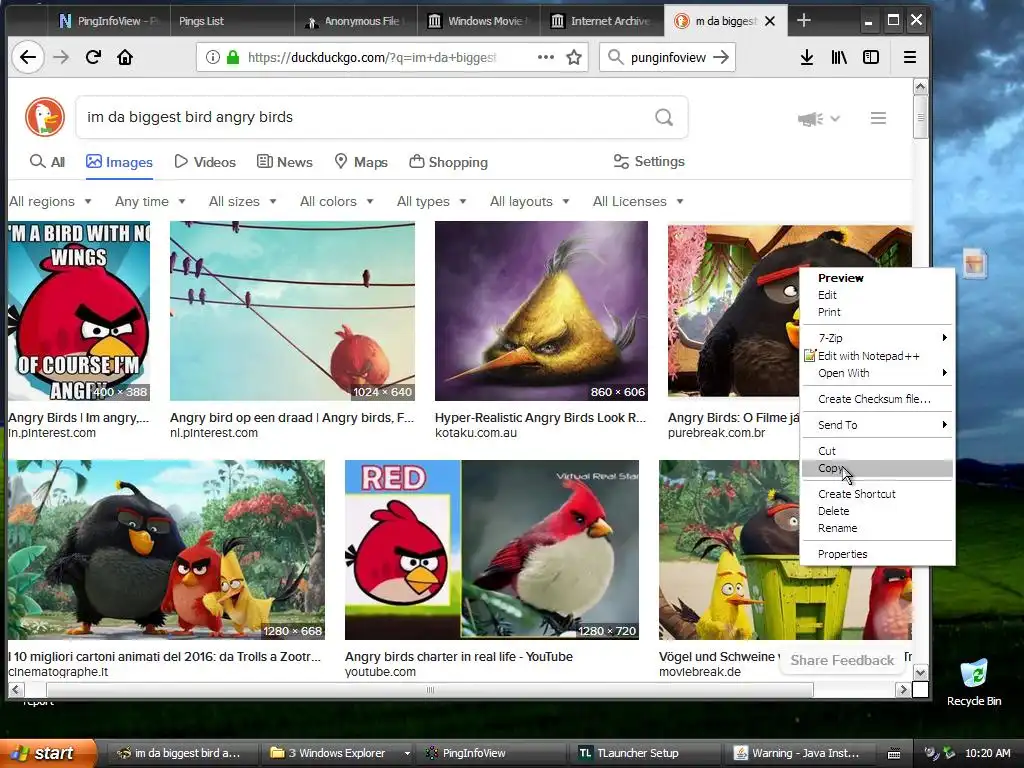Show site information icon in address bar

point(213,57)
